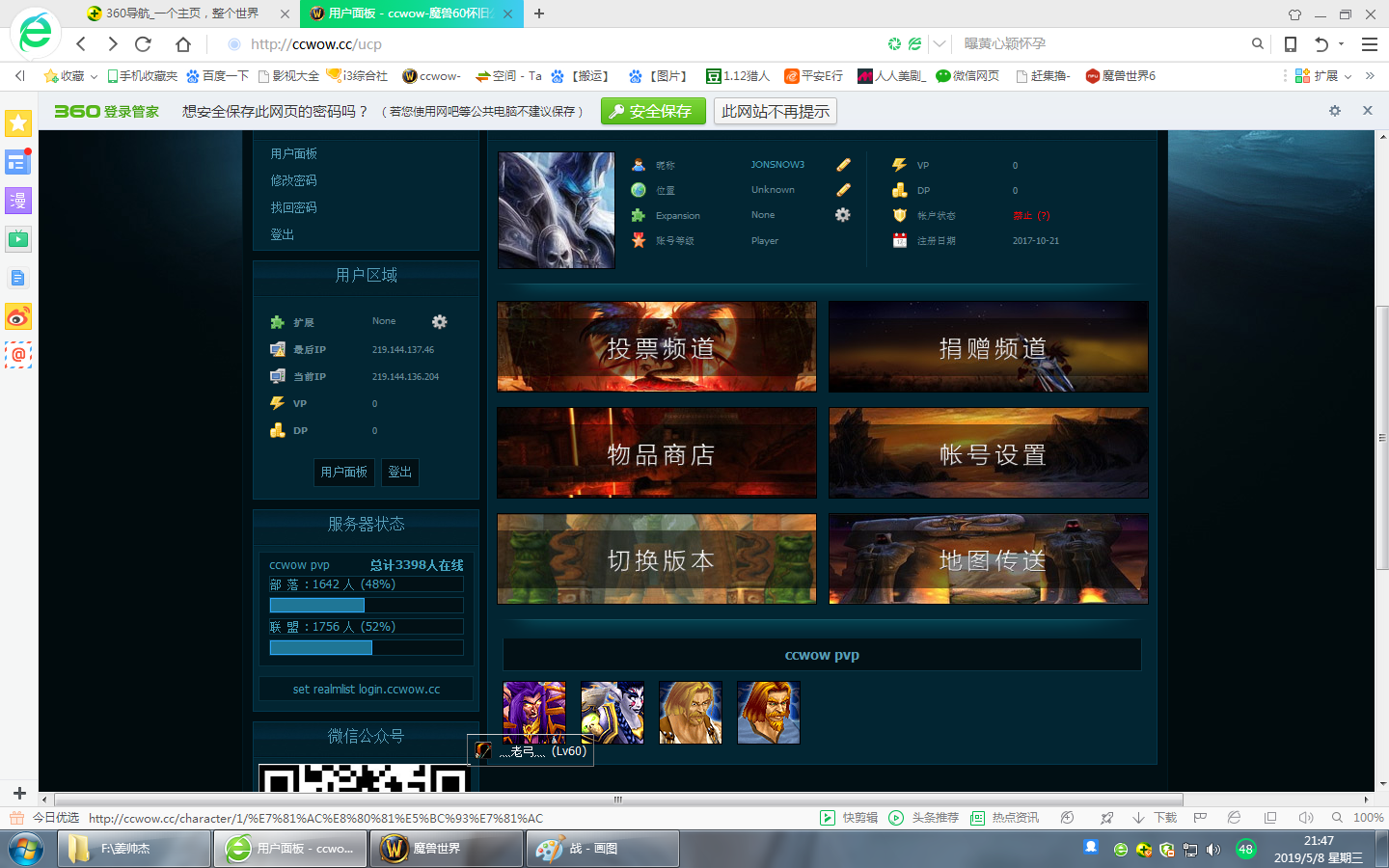The height and width of the screenshot is (868, 1389).
Task: Refresh the page with browser reload icon
Action: pos(144,43)
